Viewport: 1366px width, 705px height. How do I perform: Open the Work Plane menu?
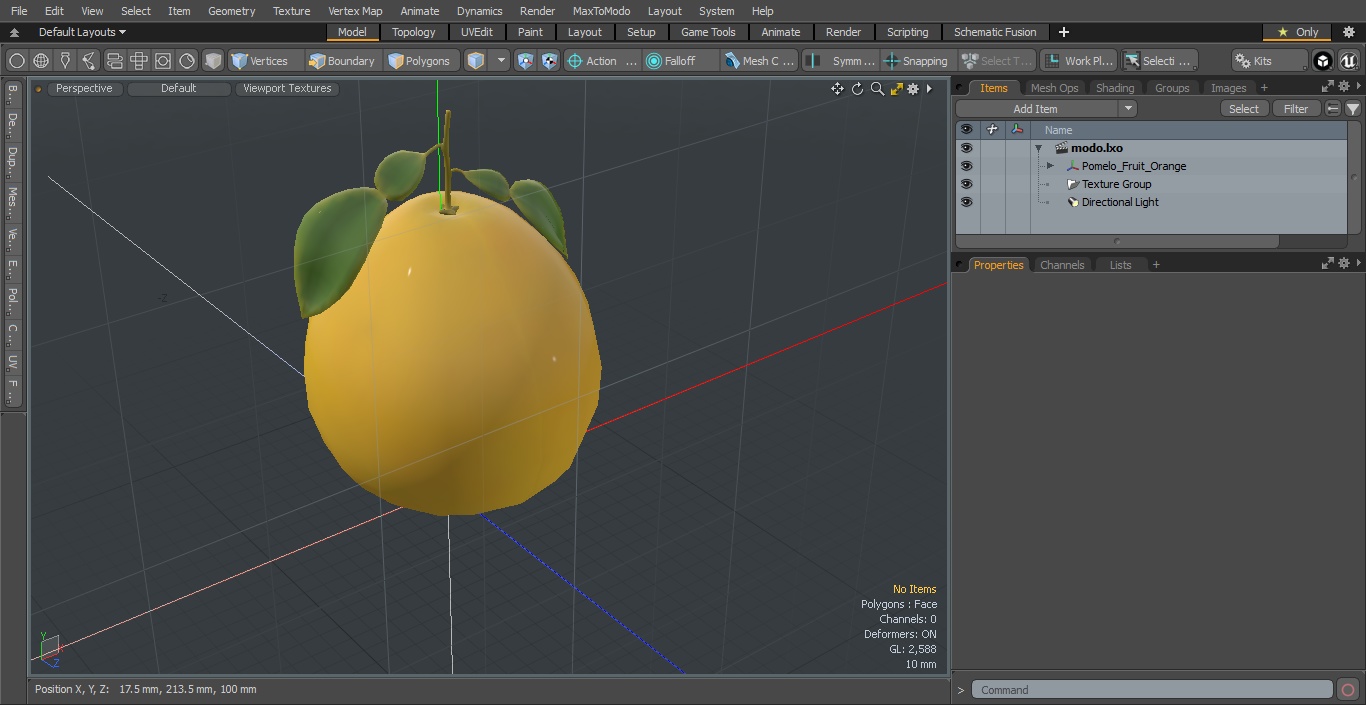(1078, 61)
